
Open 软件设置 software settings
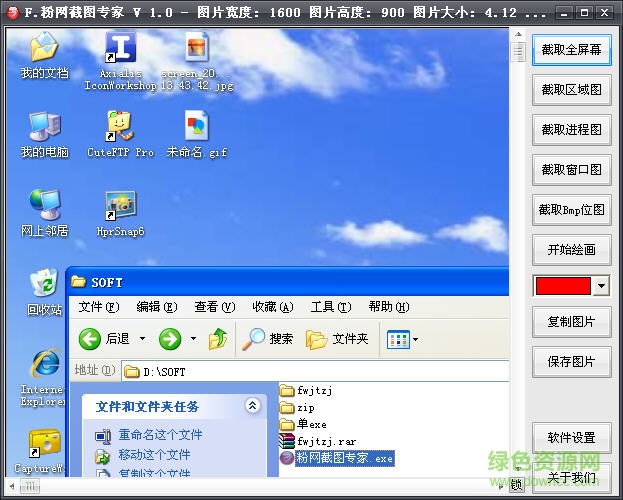(x=571, y=438)
